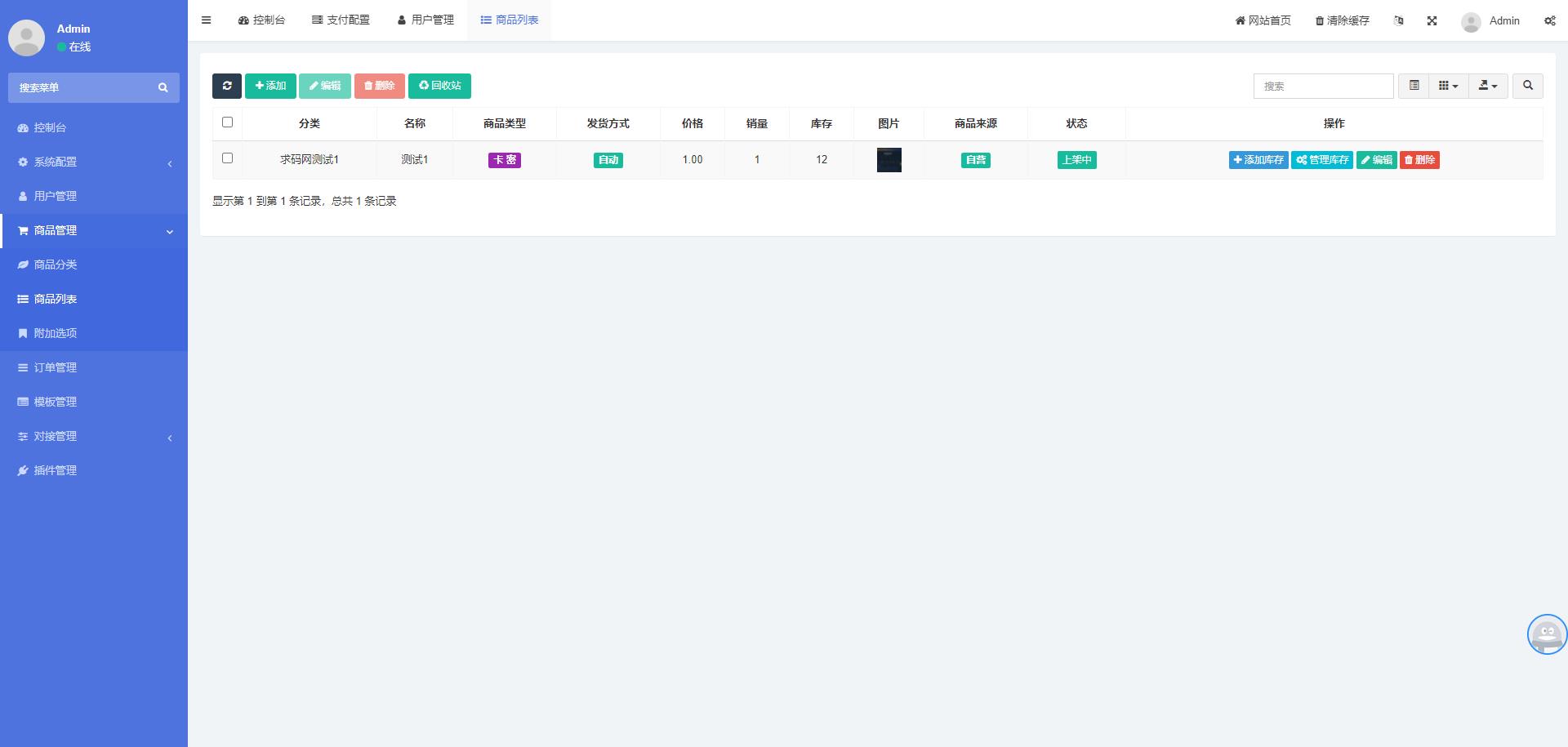Toggle the sidebar hamburger menu icon
This screenshot has width=1568, height=747.
[207, 20]
